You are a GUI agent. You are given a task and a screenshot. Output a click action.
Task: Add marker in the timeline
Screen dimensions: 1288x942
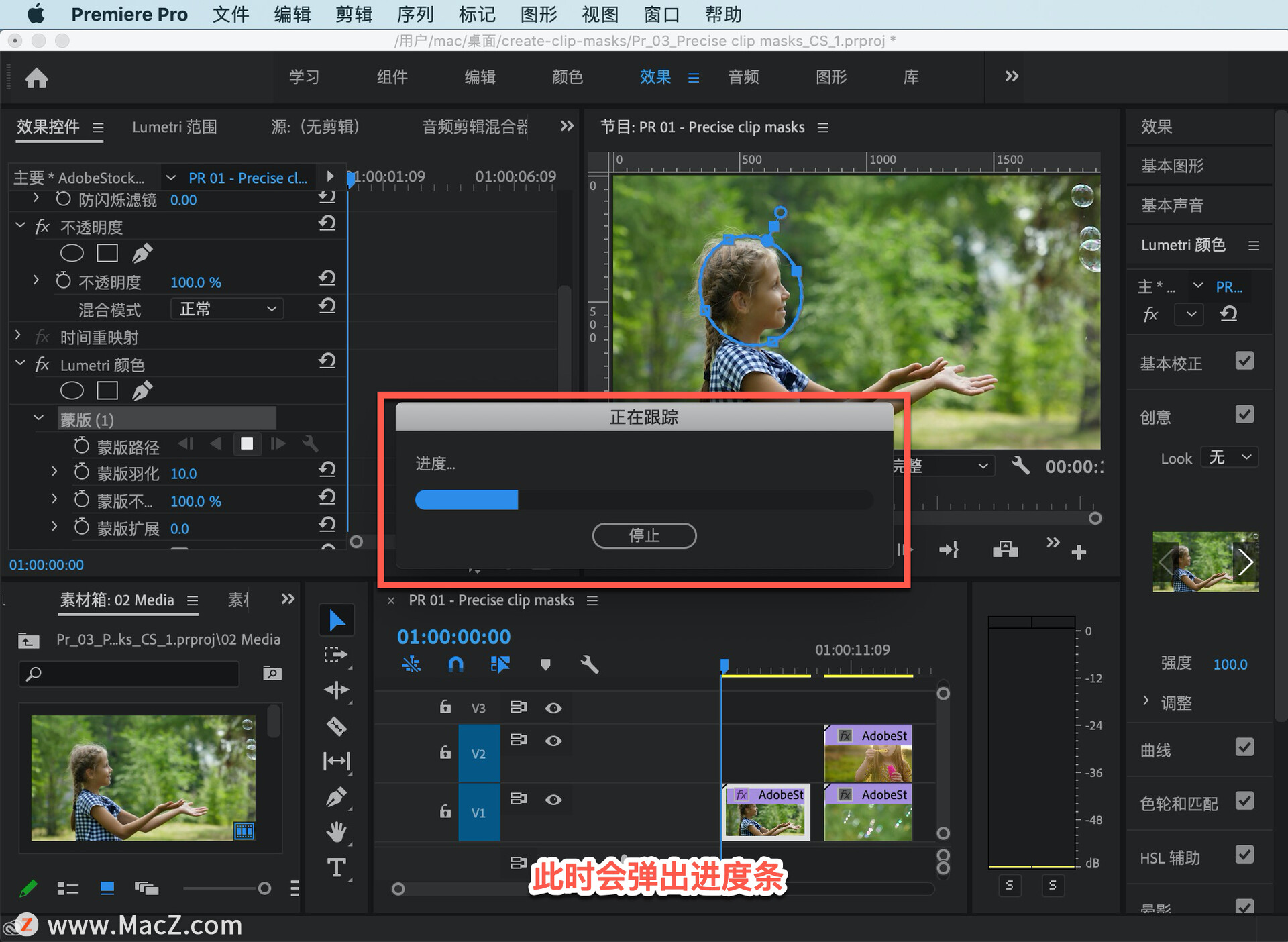[x=545, y=665]
